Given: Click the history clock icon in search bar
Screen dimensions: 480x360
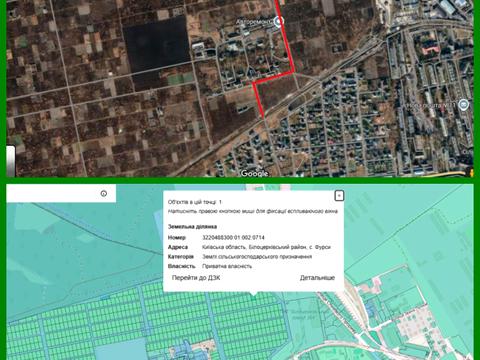Looking at the screenshot, I should 104,193.
